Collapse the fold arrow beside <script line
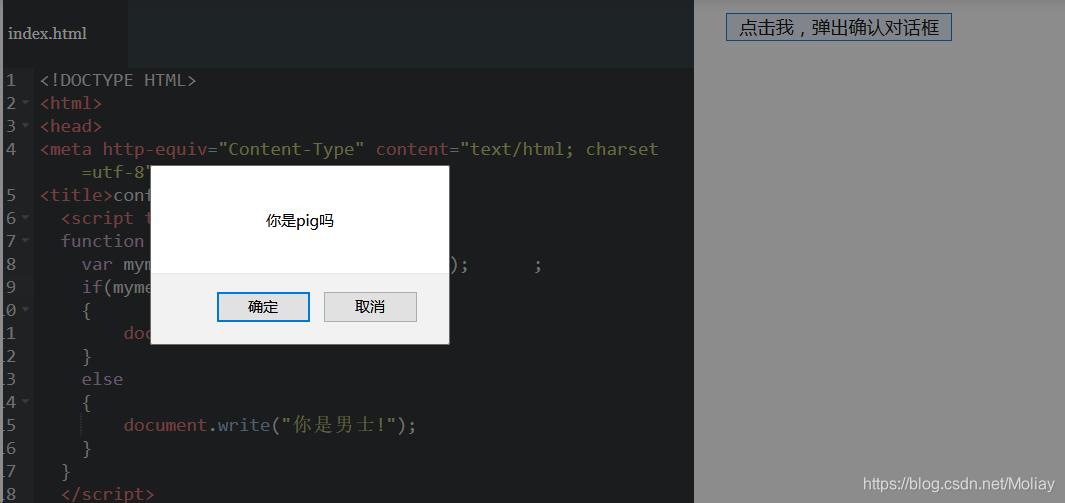The height and width of the screenshot is (503, 1065). [x=25, y=218]
